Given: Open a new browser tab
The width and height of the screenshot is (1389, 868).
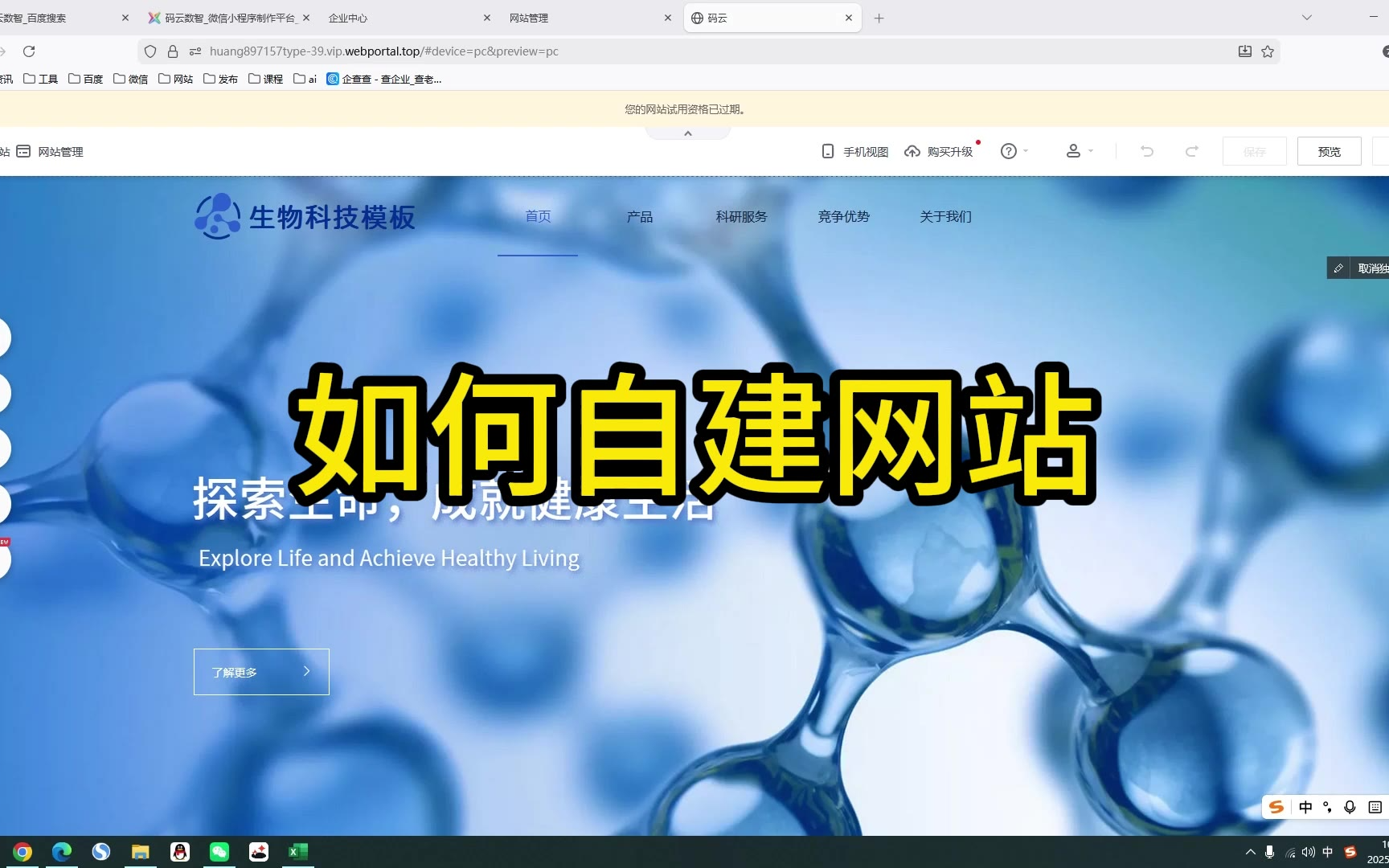Looking at the screenshot, I should (879, 18).
